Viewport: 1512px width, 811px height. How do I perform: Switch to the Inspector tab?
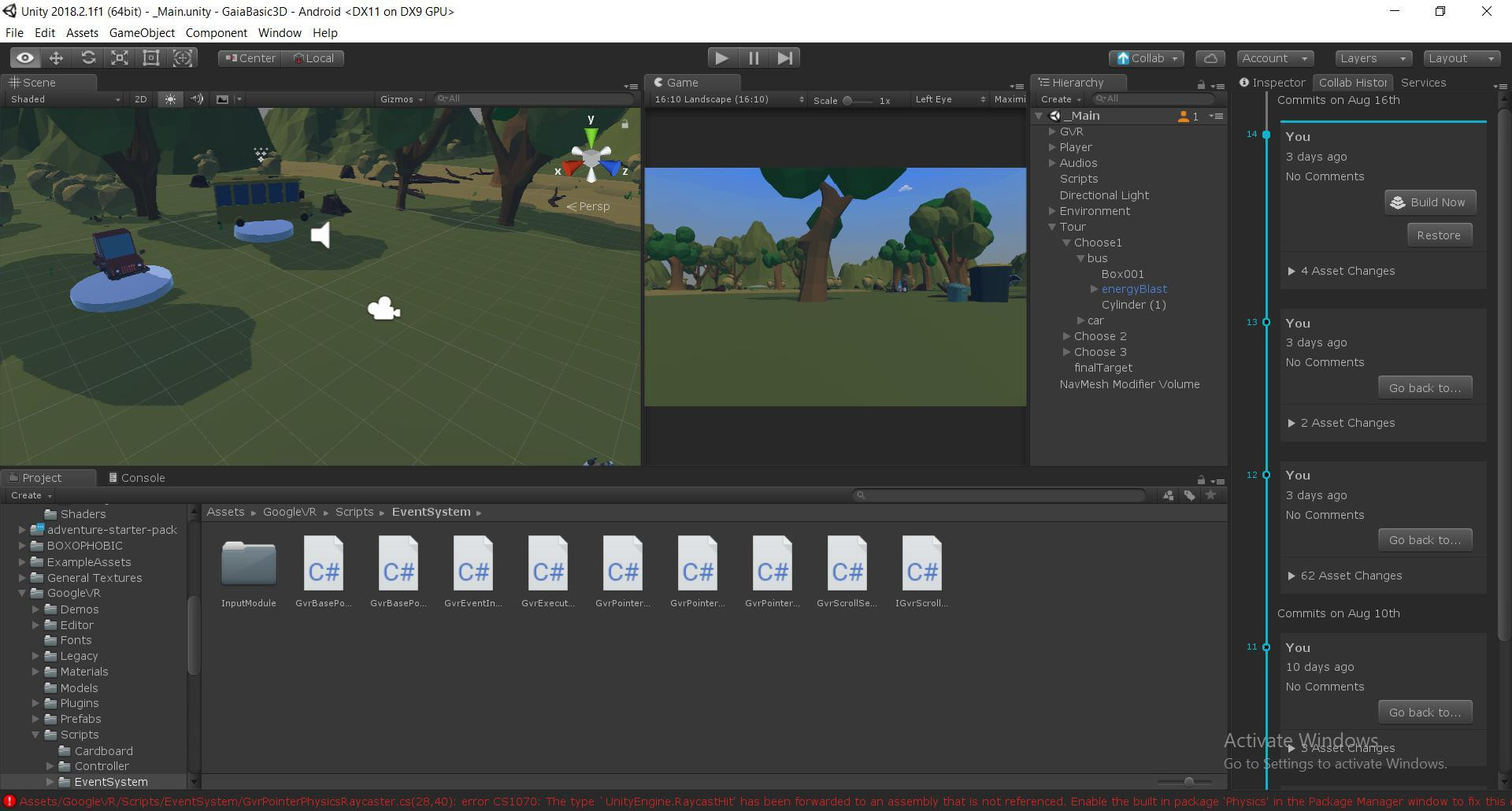click(x=1273, y=83)
